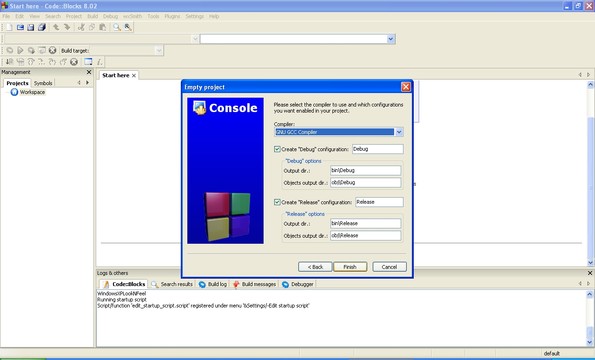Uncheck Create "Debug" configuration checkbox
The width and height of the screenshot is (595, 360).
(x=277, y=149)
